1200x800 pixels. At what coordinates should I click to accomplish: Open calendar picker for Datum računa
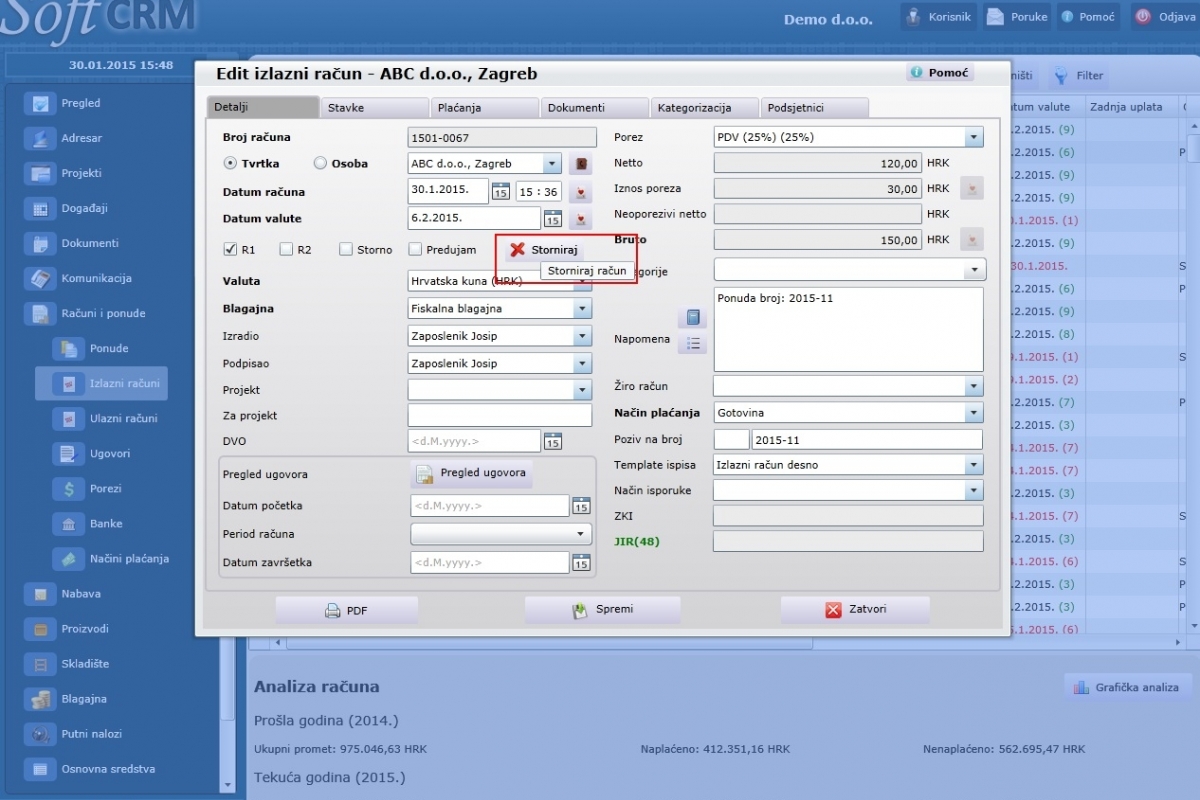tap(501, 191)
